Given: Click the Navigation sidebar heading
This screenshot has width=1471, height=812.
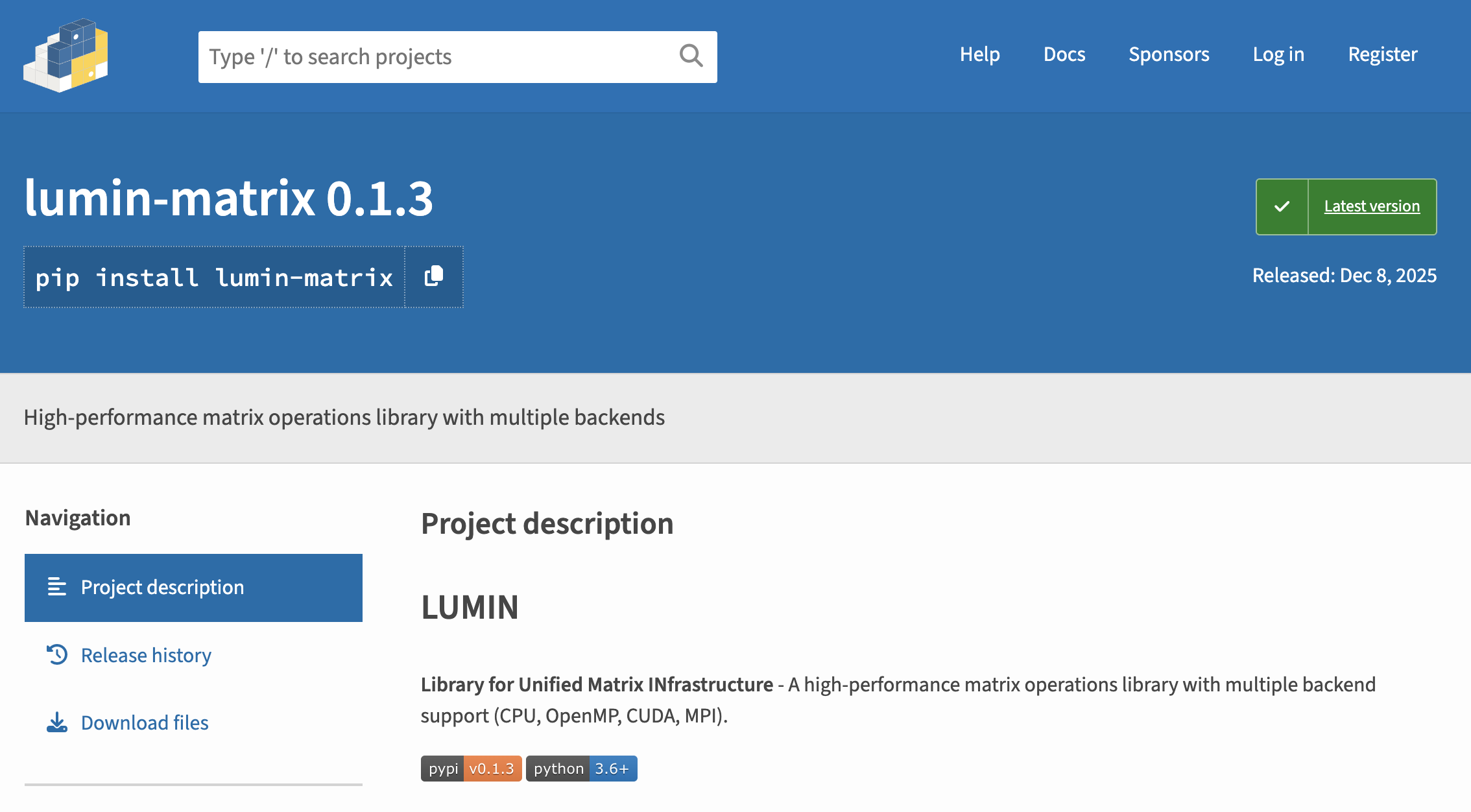Looking at the screenshot, I should click(x=78, y=518).
